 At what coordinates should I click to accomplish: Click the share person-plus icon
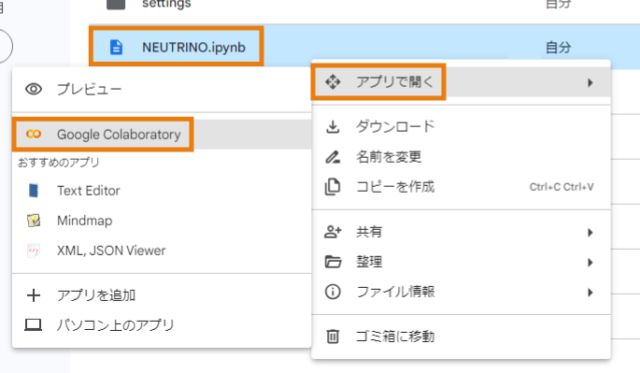(333, 232)
